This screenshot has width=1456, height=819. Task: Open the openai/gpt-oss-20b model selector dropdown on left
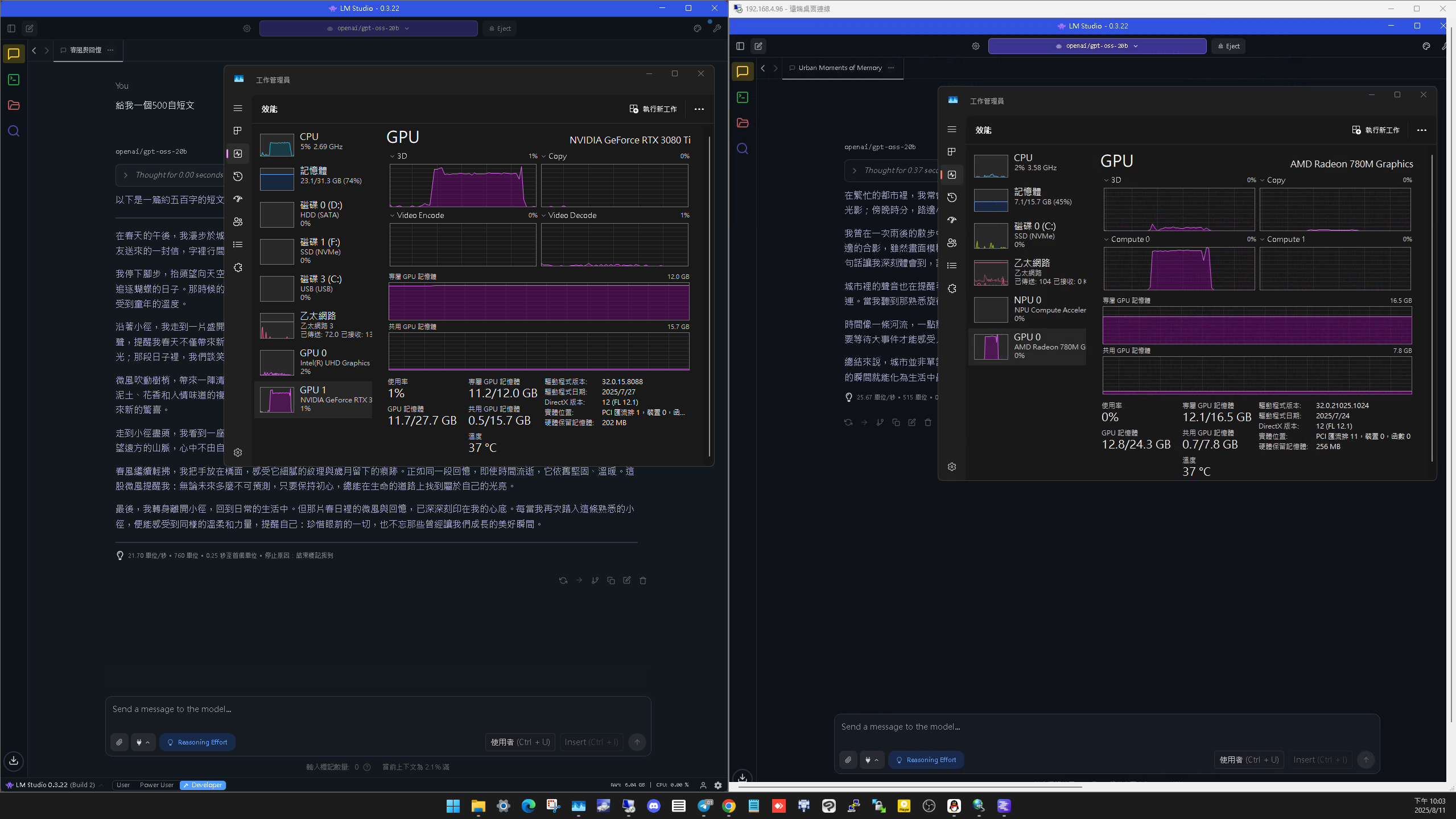coord(368,28)
